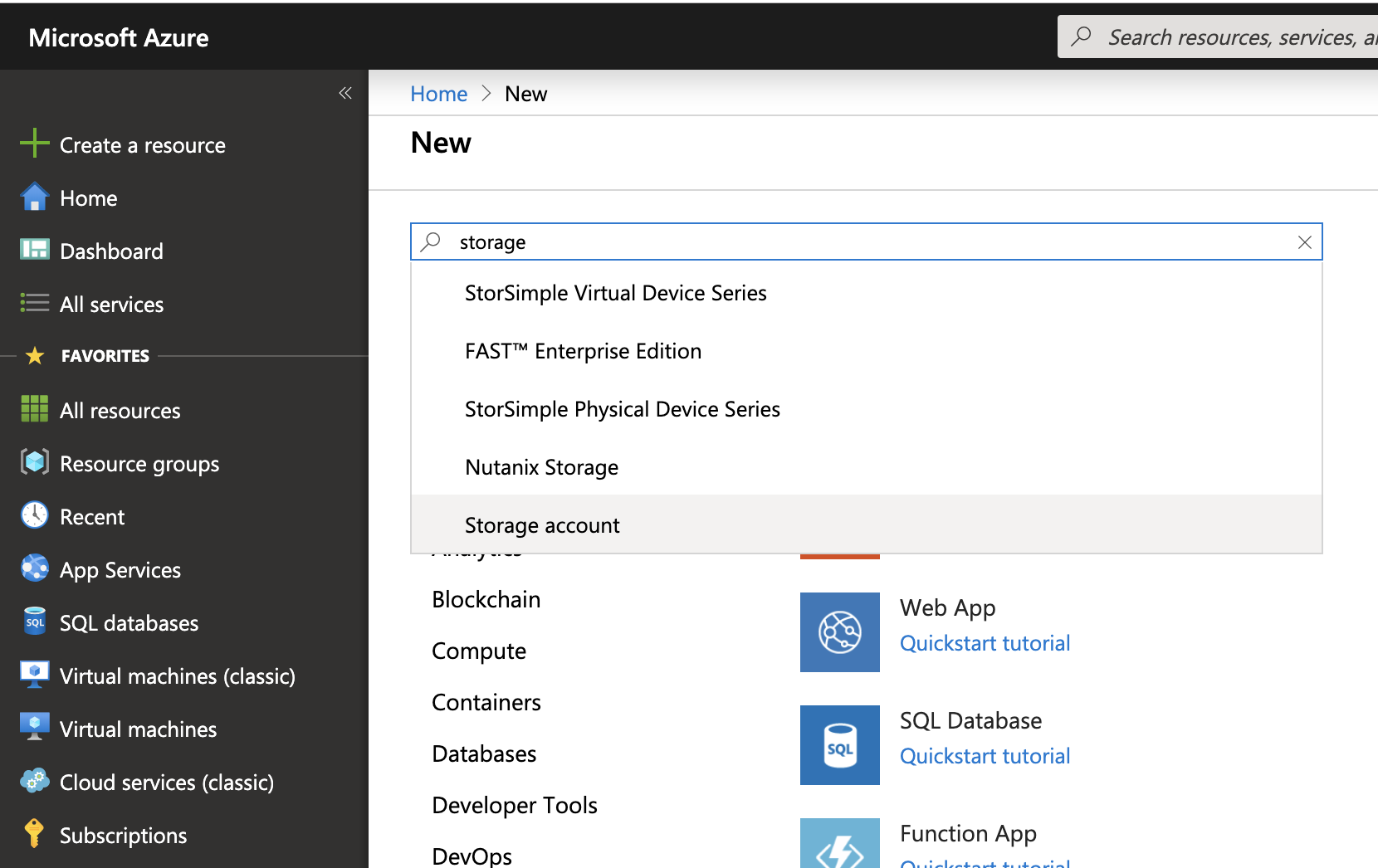Click the SQL Database heading

[x=970, y=720]
